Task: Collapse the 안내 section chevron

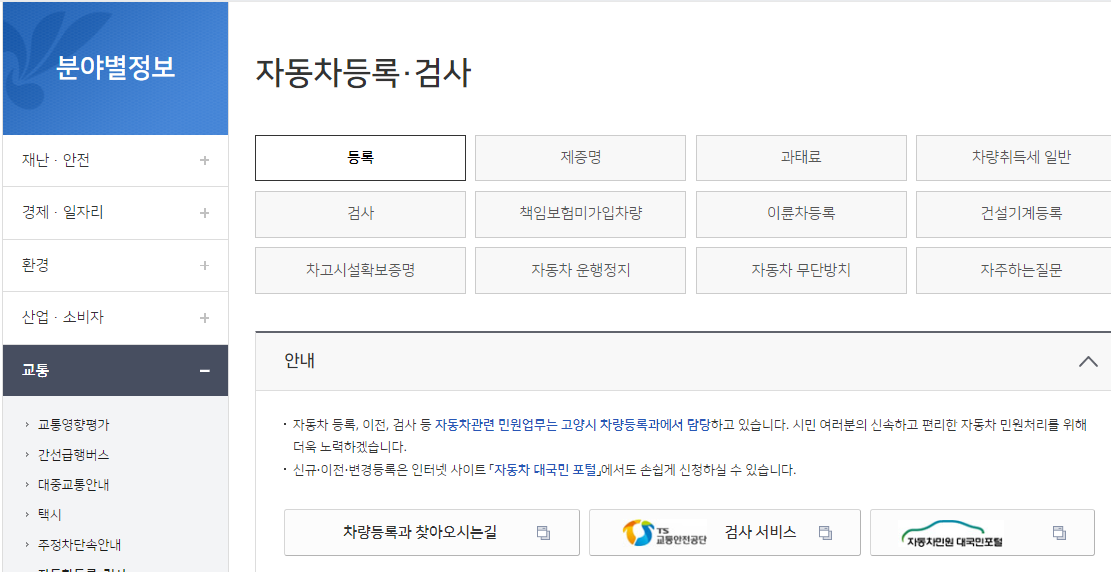Action: click(x=1088, y=361)
